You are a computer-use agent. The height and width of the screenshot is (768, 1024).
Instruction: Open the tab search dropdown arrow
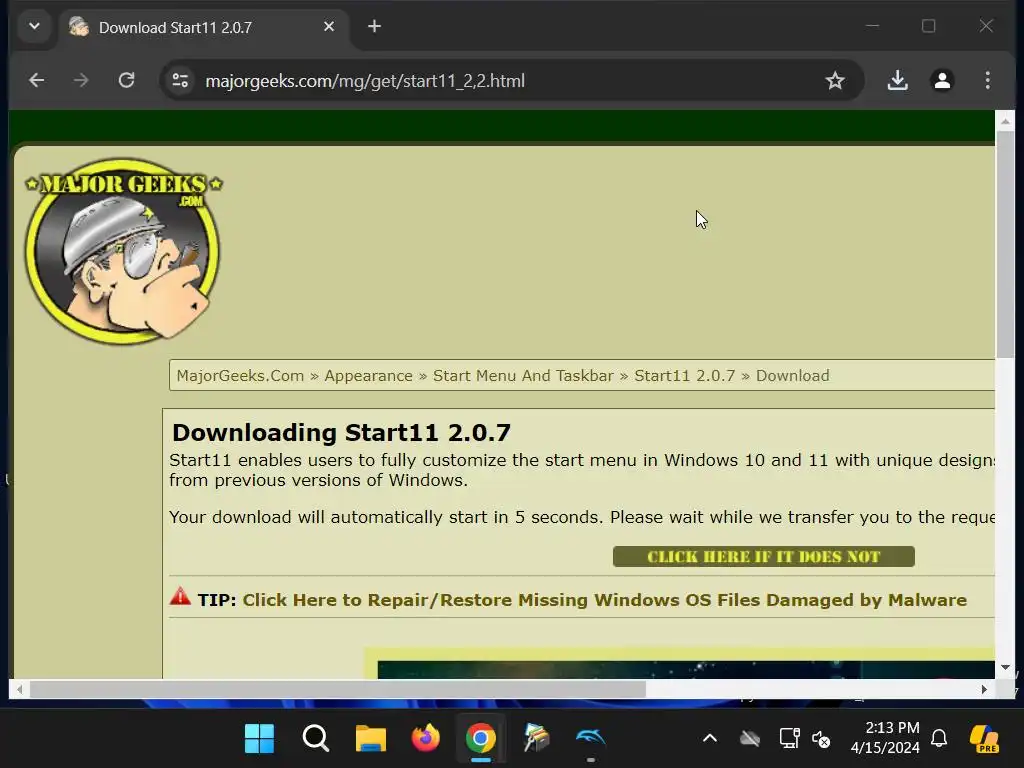pyautogui.click(x=35, y=27)
